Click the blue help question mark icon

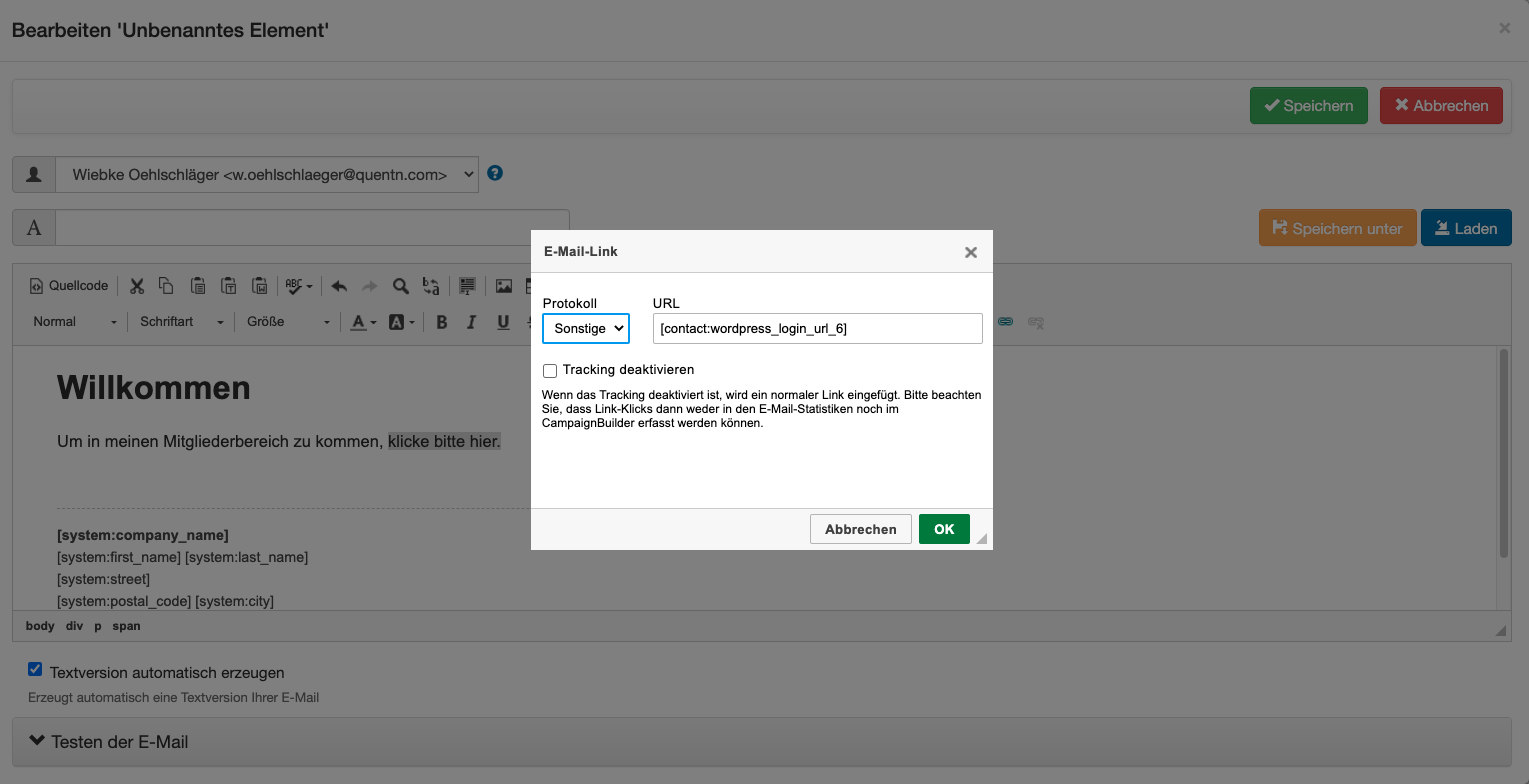click(x=495, y=173)
